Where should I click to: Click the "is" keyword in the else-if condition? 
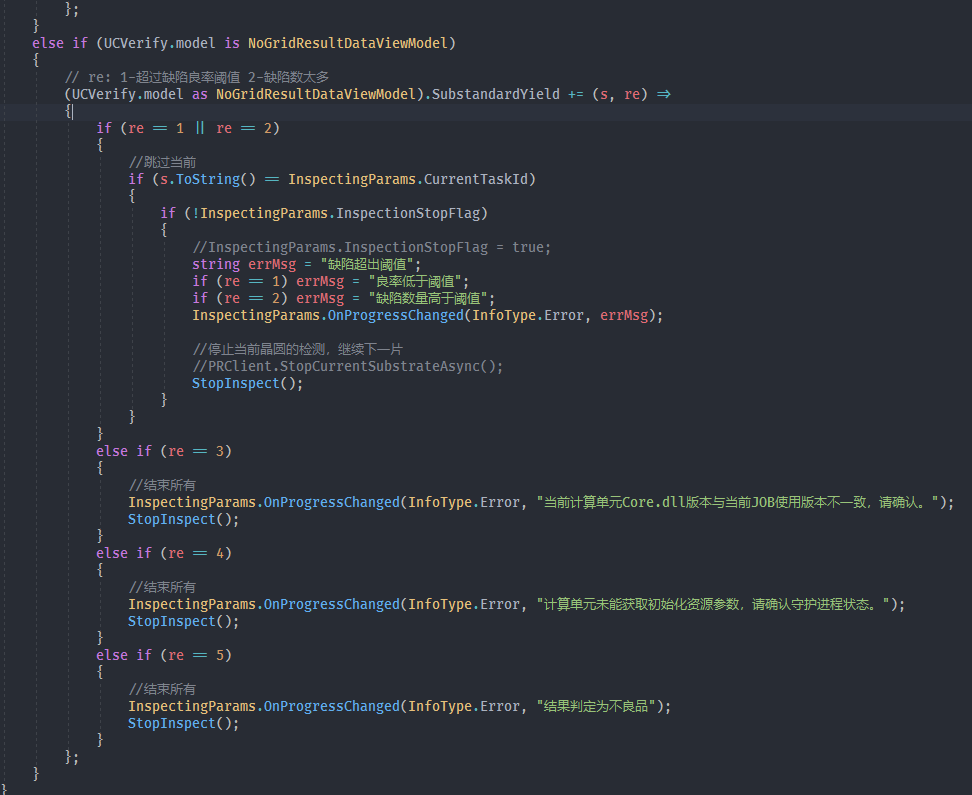tap(232, 43)
